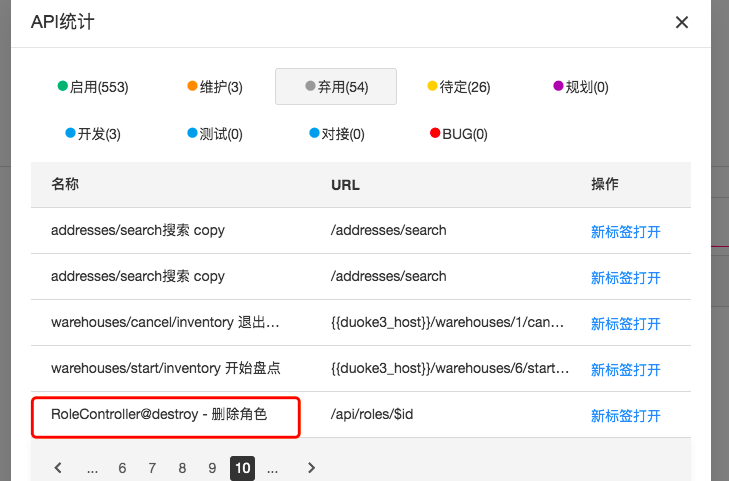Click the URL column header
729x481 pixels.
point(345,184)
